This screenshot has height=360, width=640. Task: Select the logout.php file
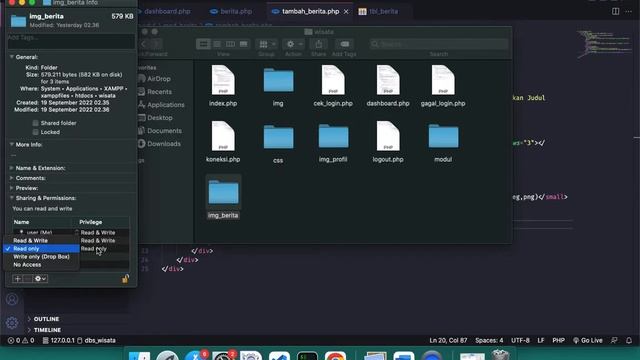coord(388,136)
